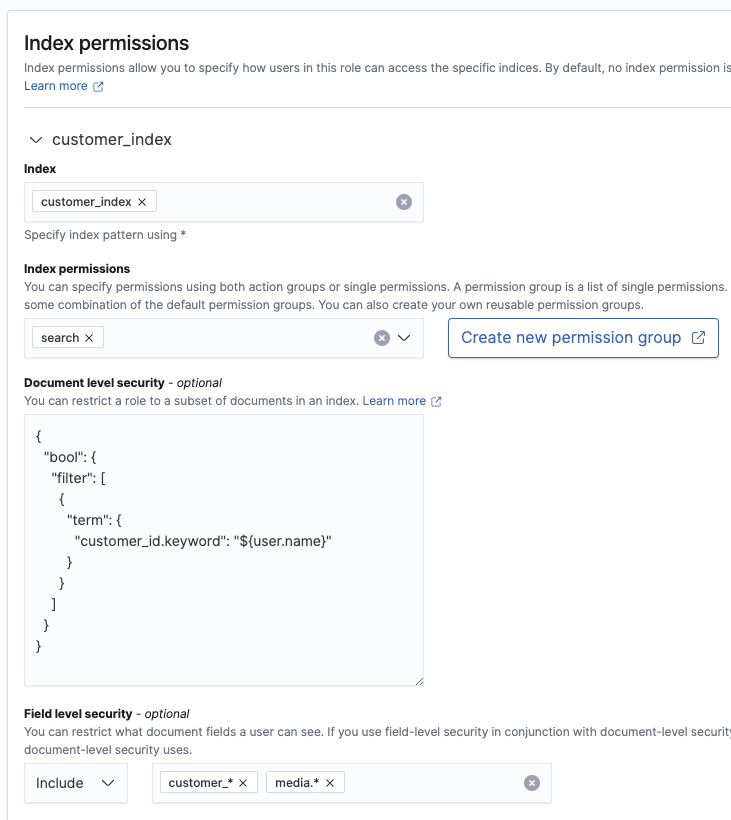Clear all selected index permissions
The width and height of the screenshot is (731, 820).
click(x=382, y=338)
